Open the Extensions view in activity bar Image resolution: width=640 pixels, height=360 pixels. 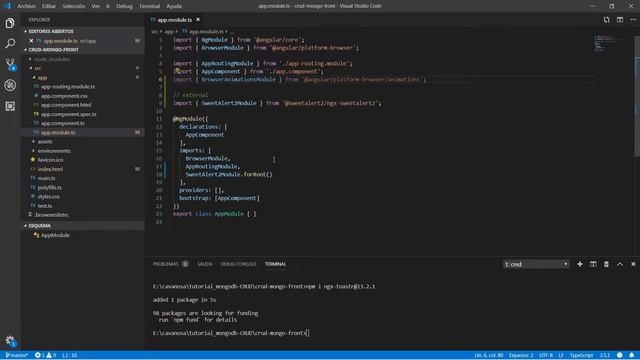(x=10, y=106)
